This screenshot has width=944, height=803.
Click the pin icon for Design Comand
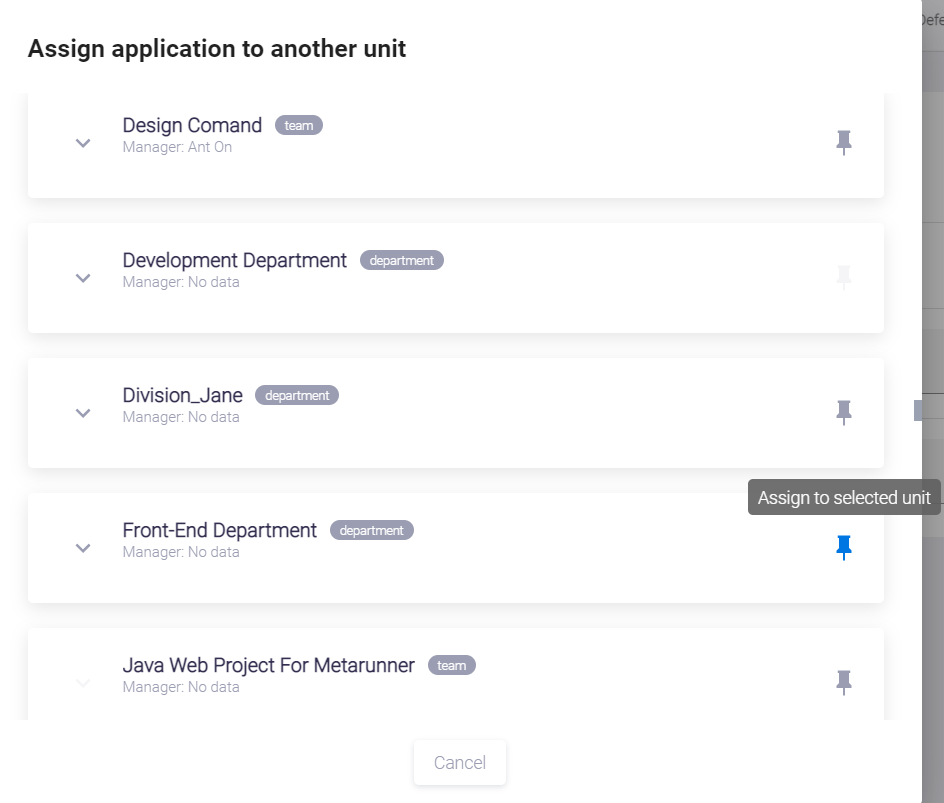pos(844,142)
